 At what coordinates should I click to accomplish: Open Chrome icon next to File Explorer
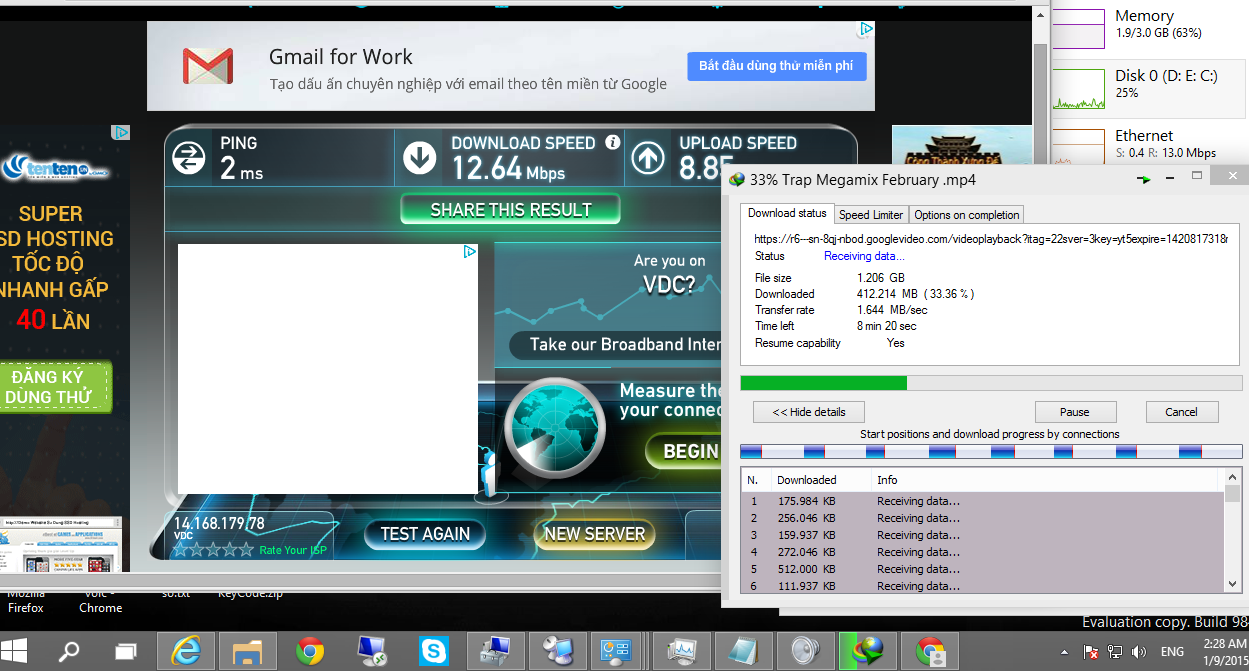click(x=309, y=651)
